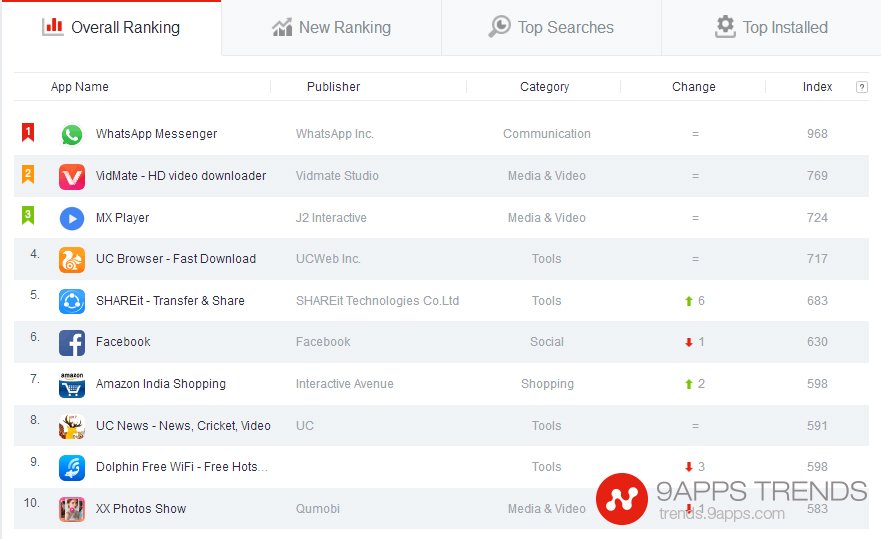Click the Index column header
This screenshot has width=881, height=539.
click(x=818, y=87)
